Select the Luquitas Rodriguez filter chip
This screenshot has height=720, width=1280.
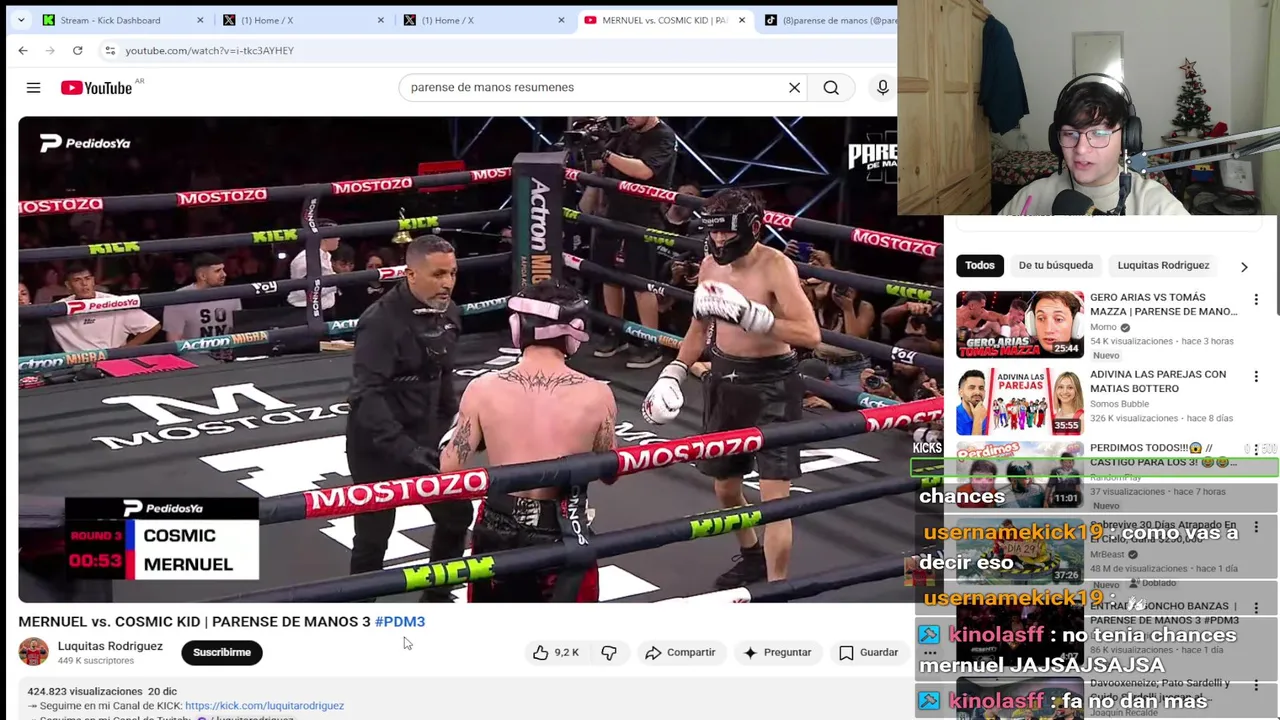coord(1163,265)
